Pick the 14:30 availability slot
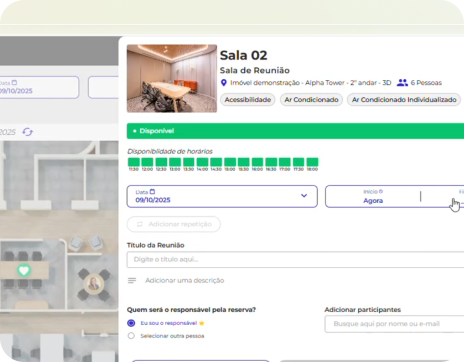The width and height of the screenshot is (464, 362). (216, 162)
